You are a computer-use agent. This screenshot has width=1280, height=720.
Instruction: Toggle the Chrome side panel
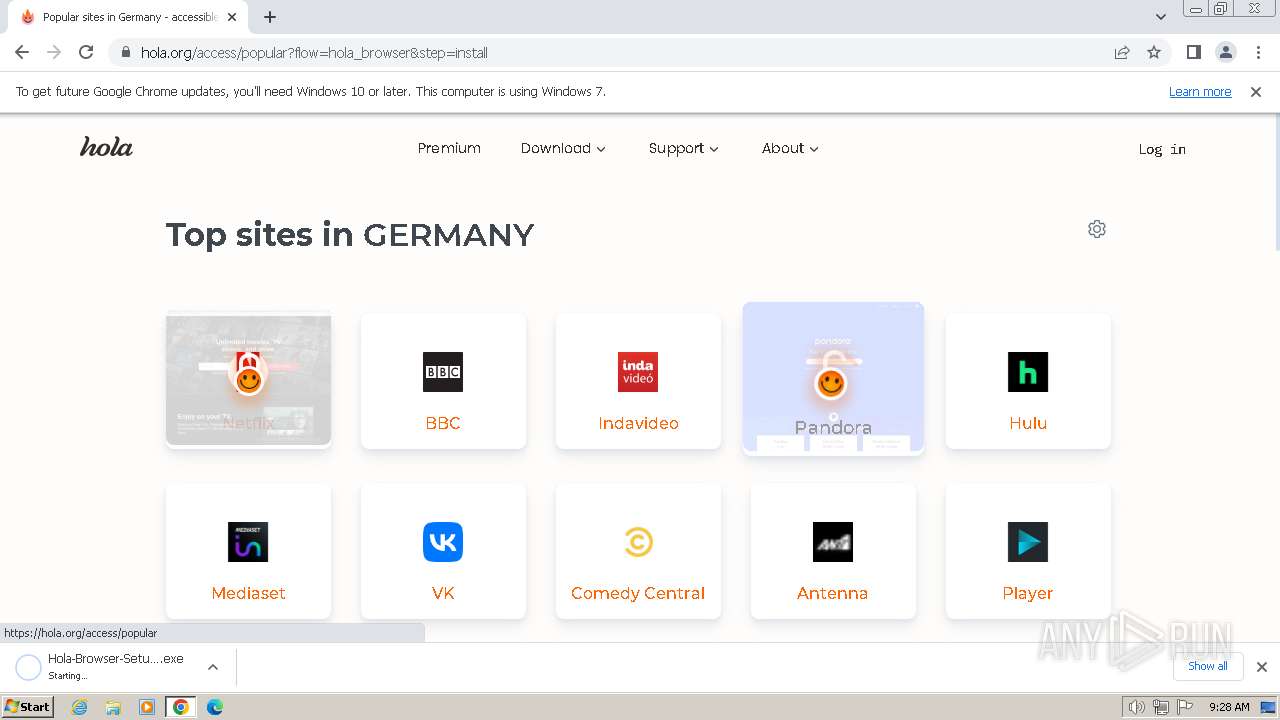click(1193, 52)
